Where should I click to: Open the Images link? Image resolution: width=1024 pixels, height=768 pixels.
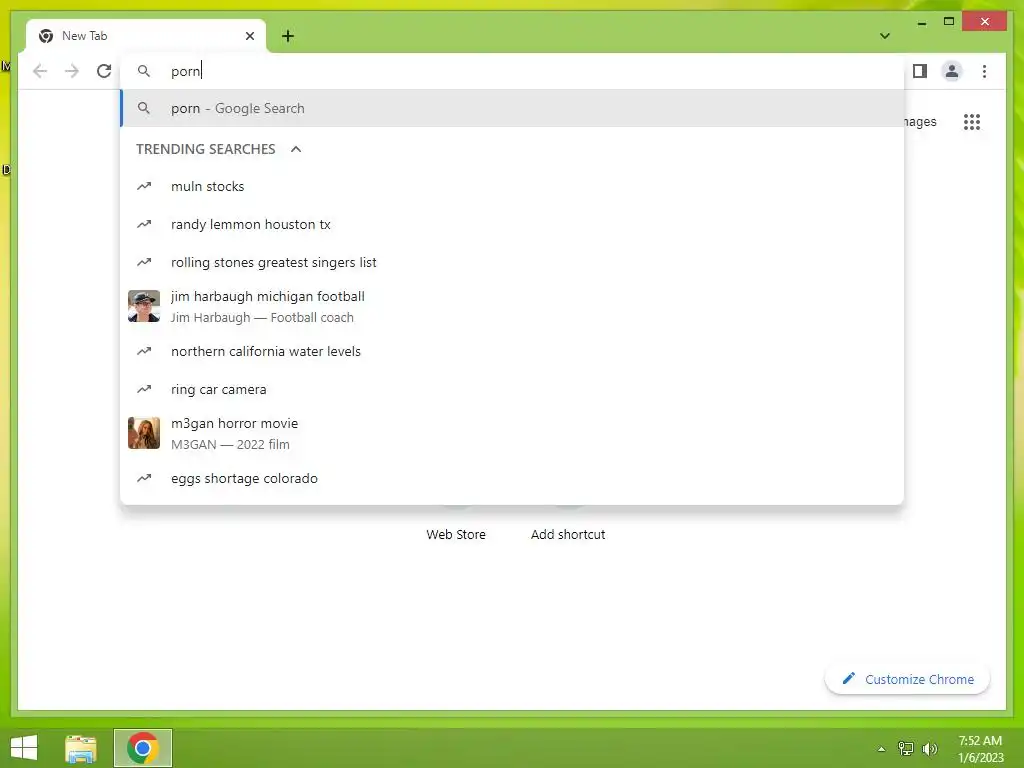tap(920, 122)
